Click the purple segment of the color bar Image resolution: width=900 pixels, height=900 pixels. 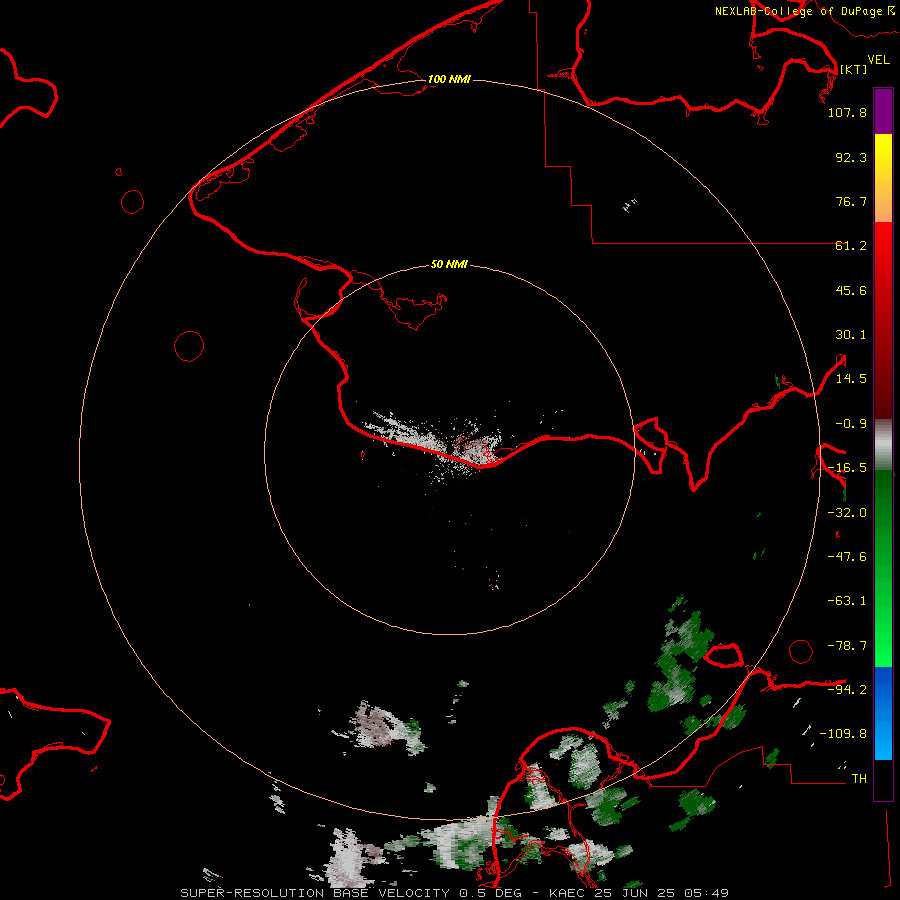pos(883,111)
